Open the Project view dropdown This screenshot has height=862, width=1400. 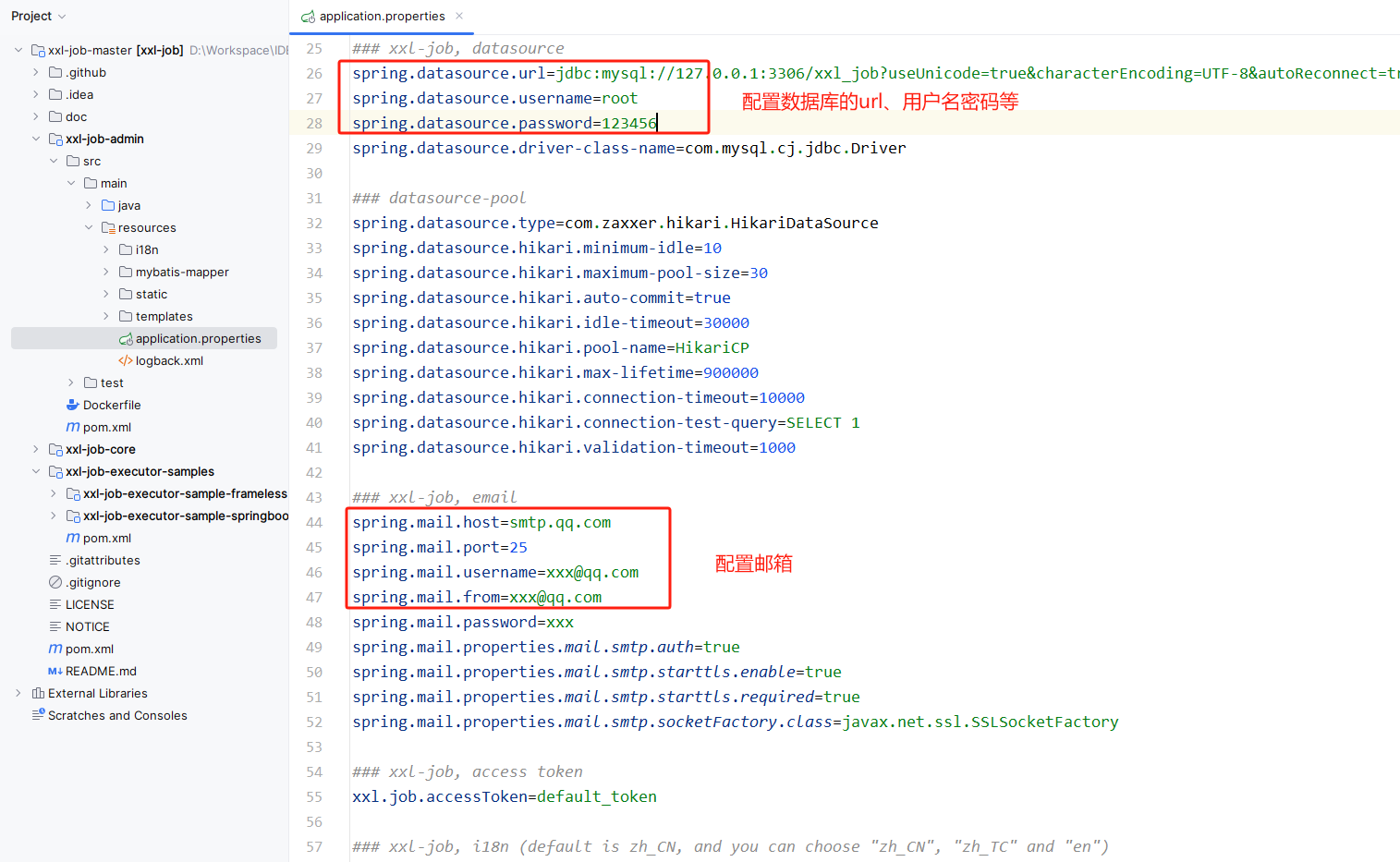pos(39,16)
